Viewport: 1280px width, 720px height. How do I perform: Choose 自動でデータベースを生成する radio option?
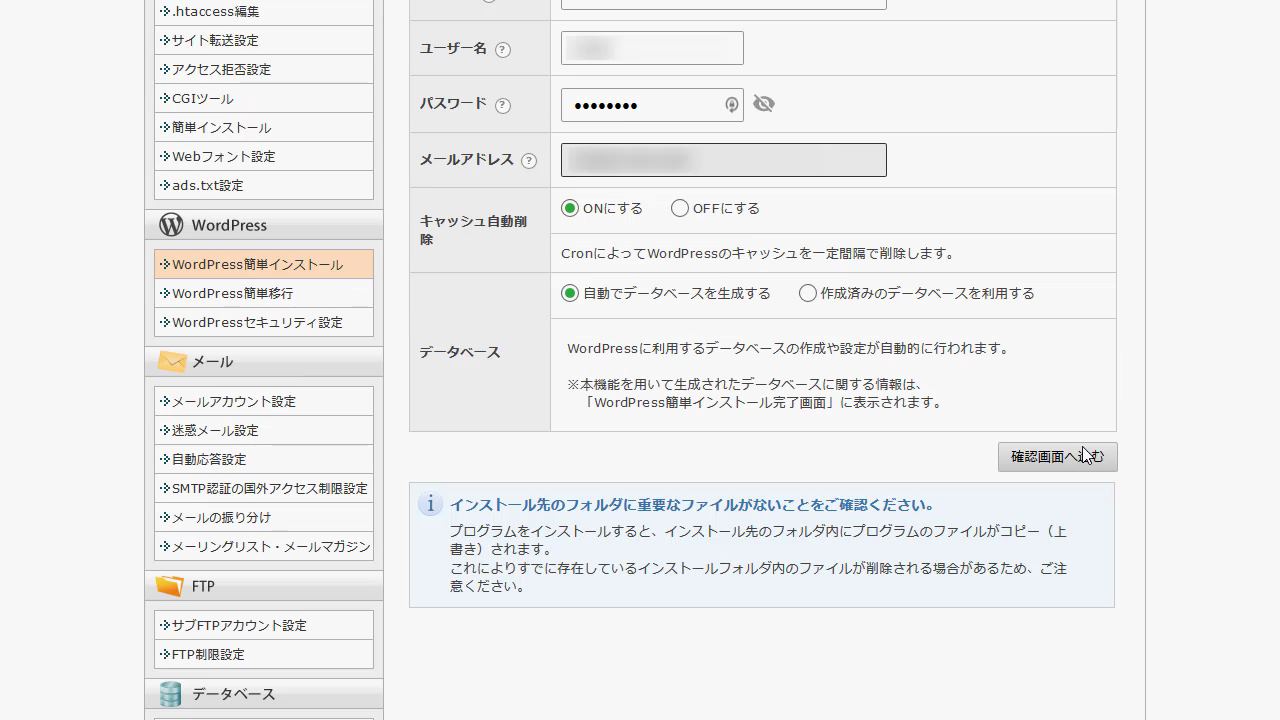[x=570, y=293]
